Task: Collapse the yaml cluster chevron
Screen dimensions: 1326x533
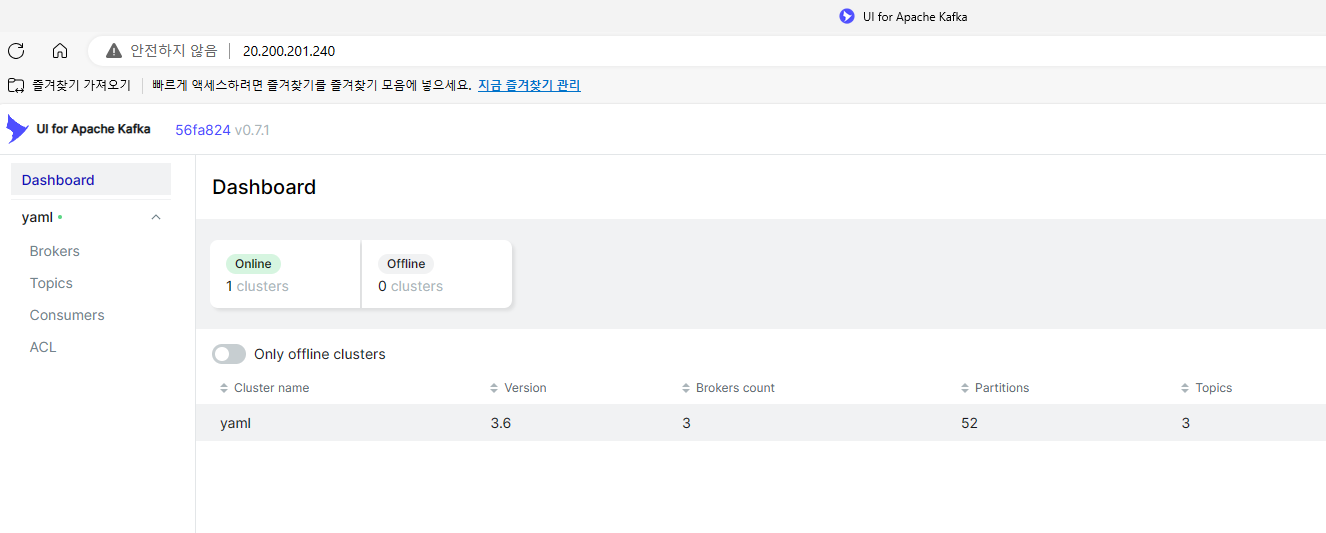Action: [x=156, y=217]
